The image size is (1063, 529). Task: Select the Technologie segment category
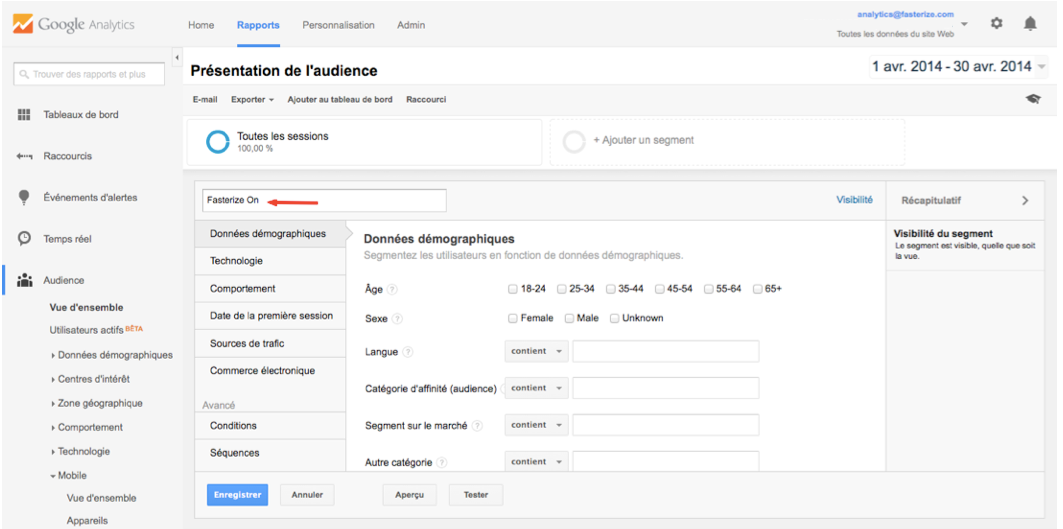237,261
